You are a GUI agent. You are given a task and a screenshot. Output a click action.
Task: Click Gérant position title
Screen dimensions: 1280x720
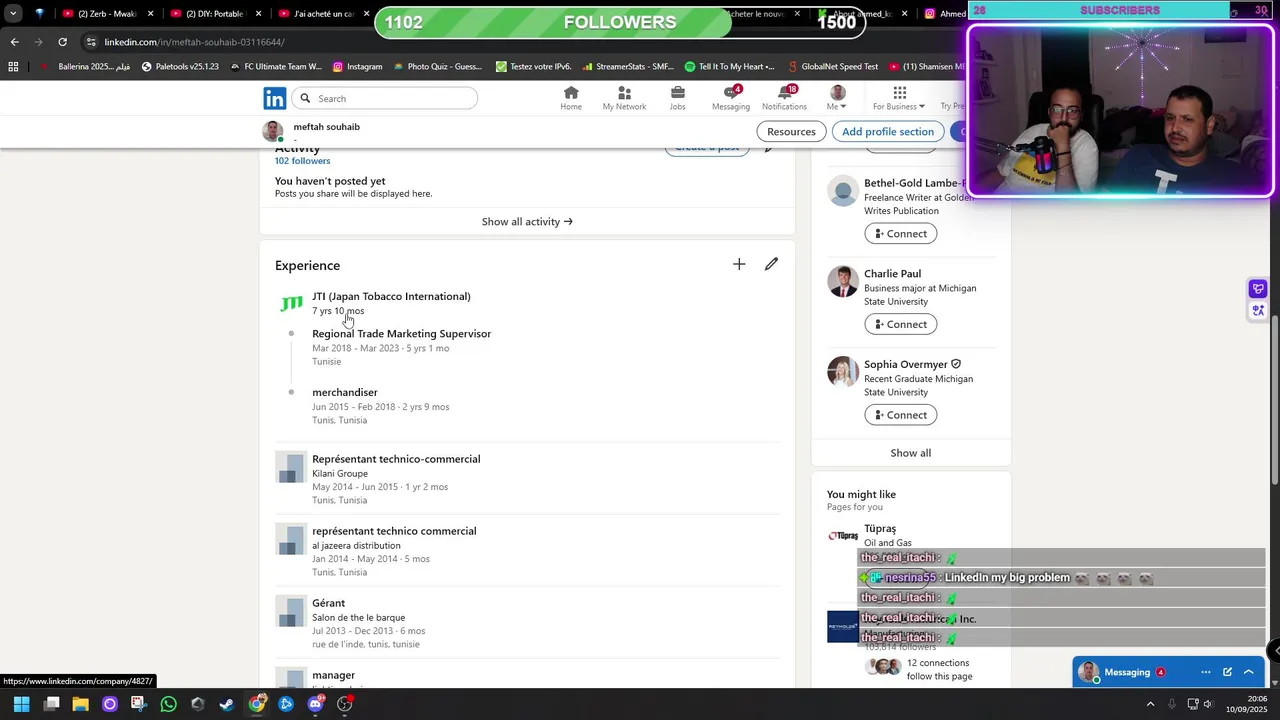(328, 603)
